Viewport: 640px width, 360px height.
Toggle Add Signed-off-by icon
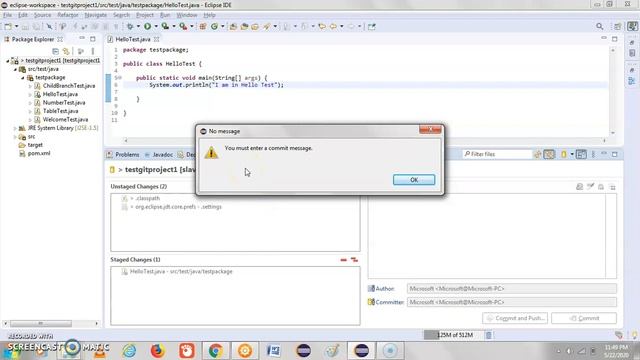pos(590,187)
